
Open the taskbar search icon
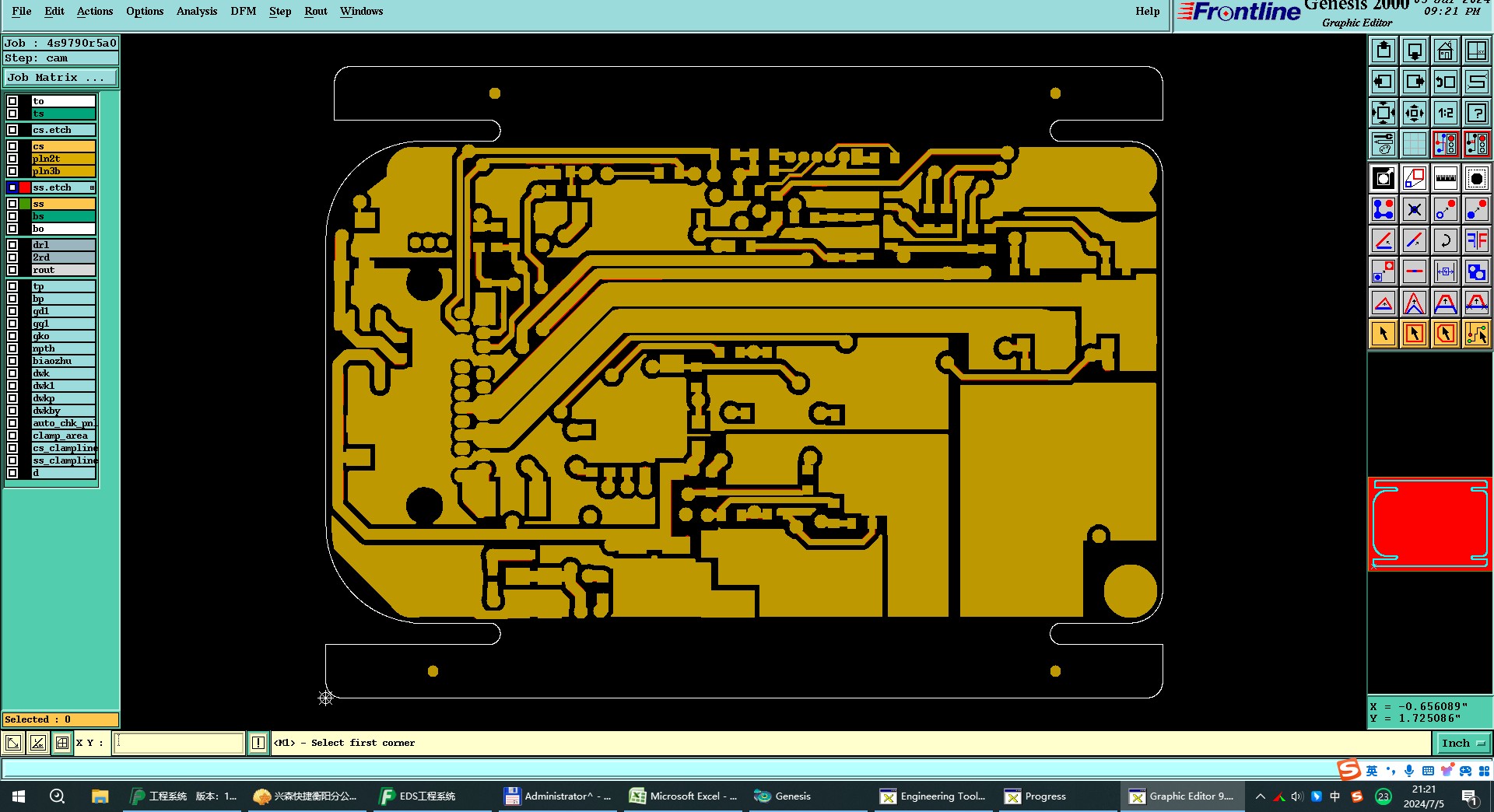point(57,796)
